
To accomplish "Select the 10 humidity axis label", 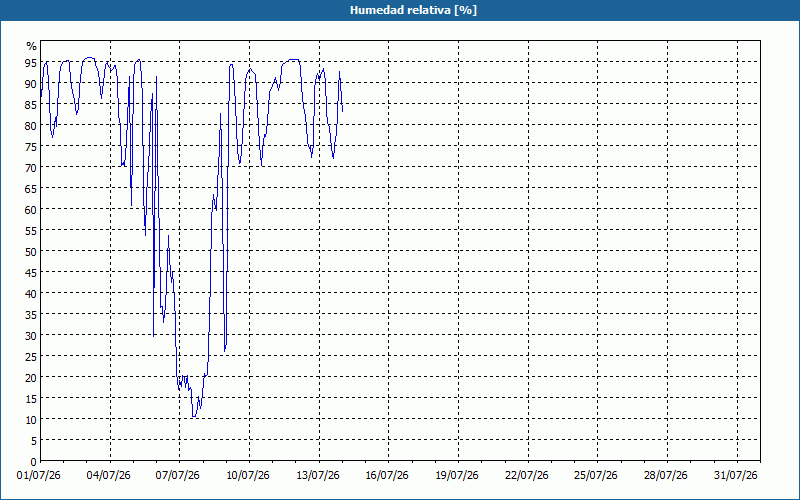I will 31,420.
